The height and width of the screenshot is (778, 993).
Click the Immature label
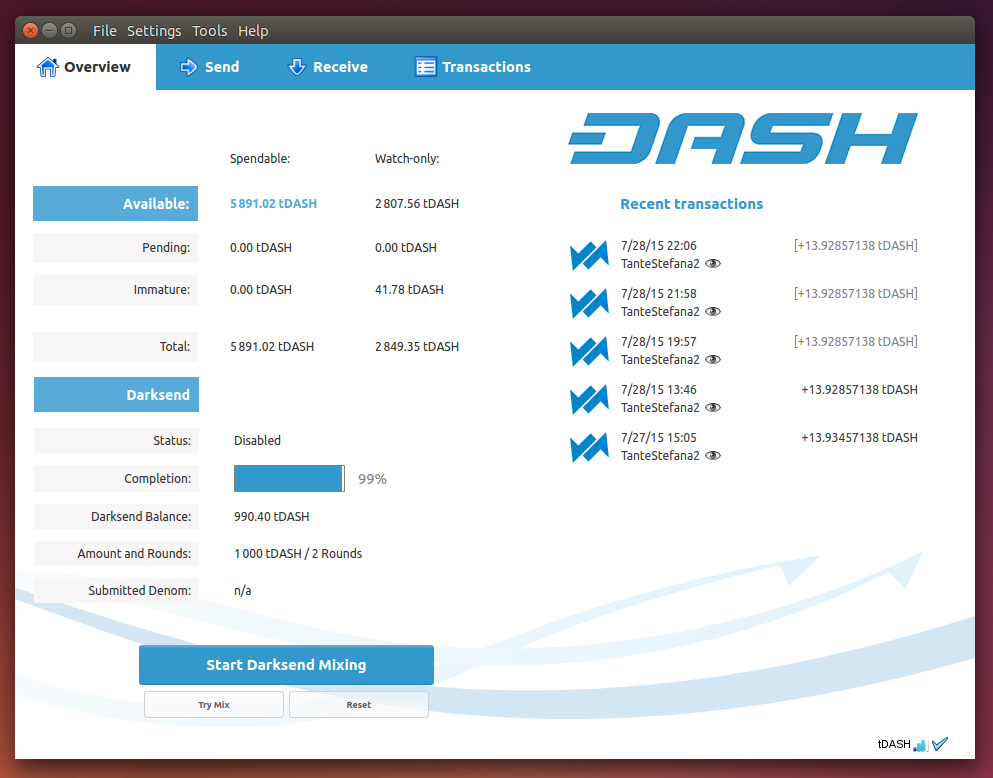pyautogui.click(x=115, y=290)
